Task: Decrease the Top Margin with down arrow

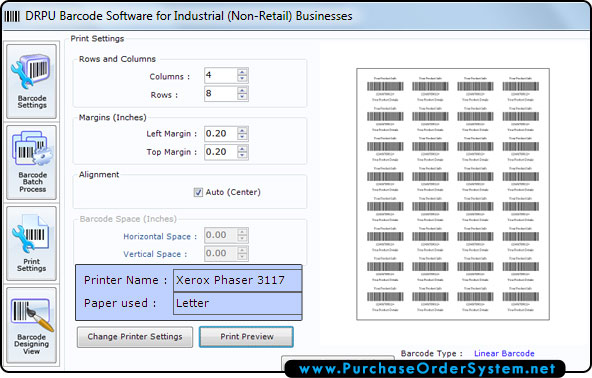Action: pyautogui.click(x=242, y=155)
